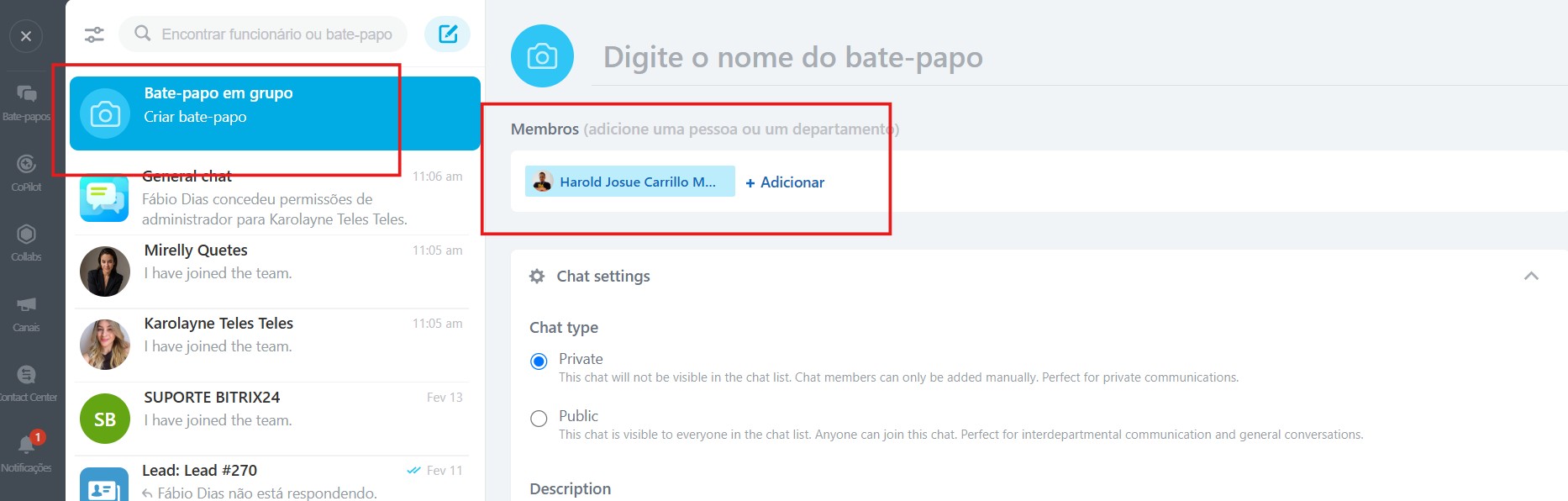This screenshot has height=501, width=1568.
Task: Click the Chat settings header
Action: 602,277
